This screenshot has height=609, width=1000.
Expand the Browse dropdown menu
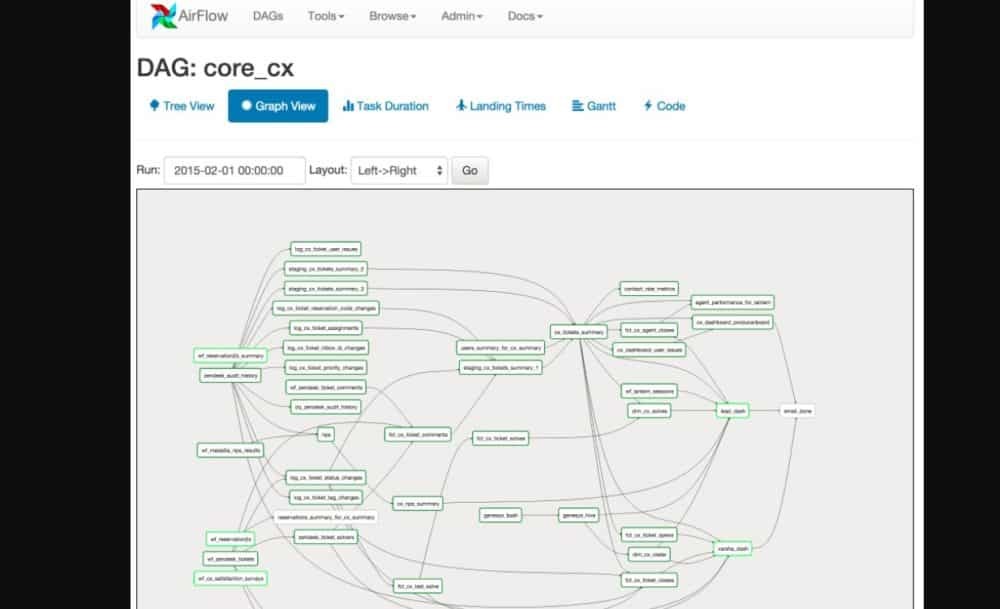tap(392, 17)
